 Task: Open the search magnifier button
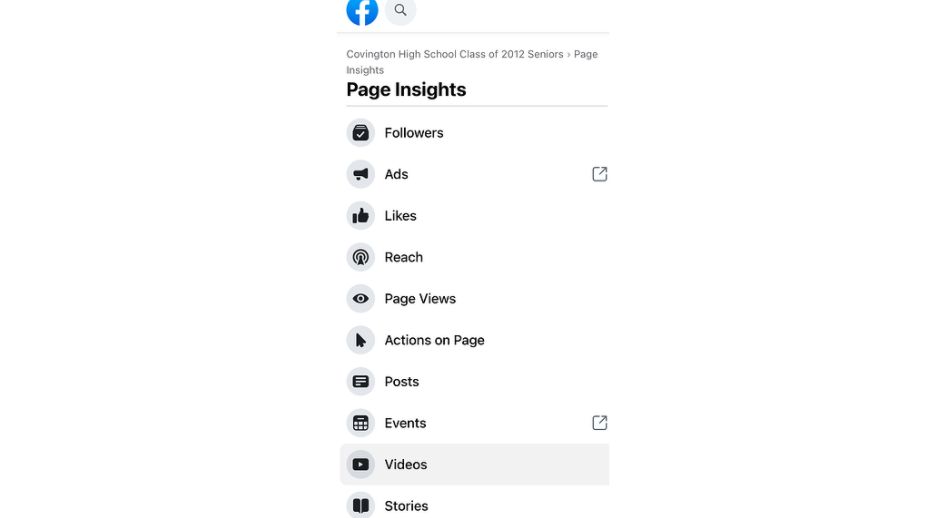(x=400, y=10)
